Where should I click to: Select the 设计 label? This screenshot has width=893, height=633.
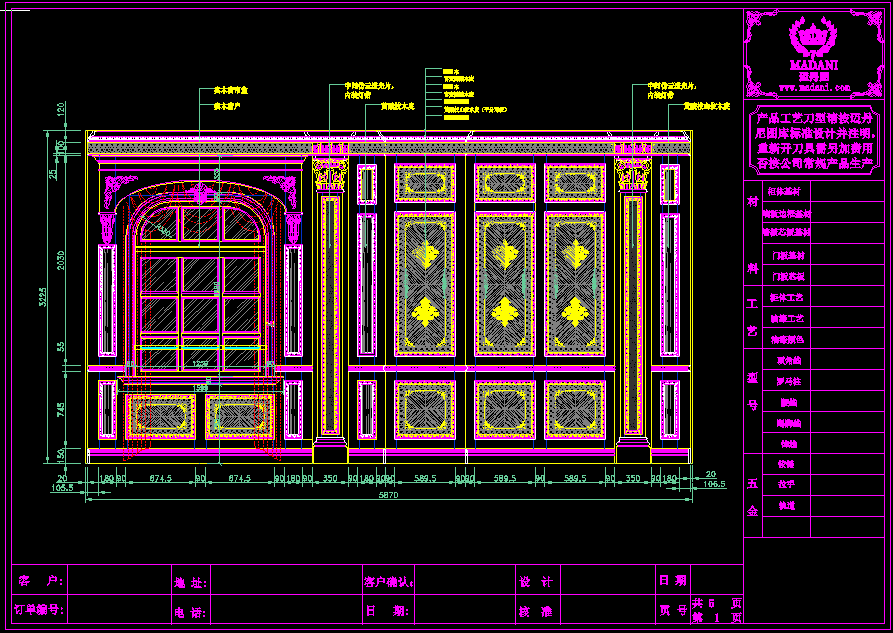click(535, 582)
